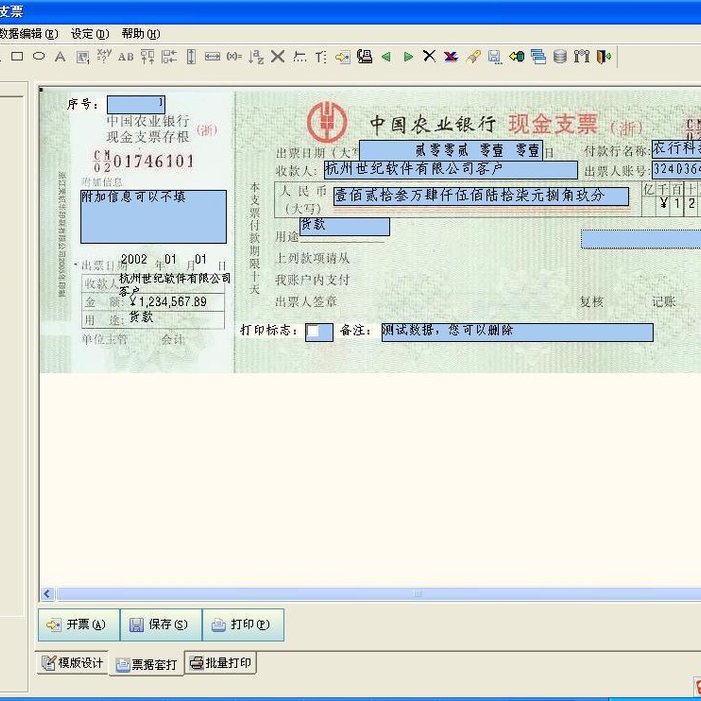The image size is (701, 701).
Task: Click the gray X delete element icon
Action: click(278, 56)
